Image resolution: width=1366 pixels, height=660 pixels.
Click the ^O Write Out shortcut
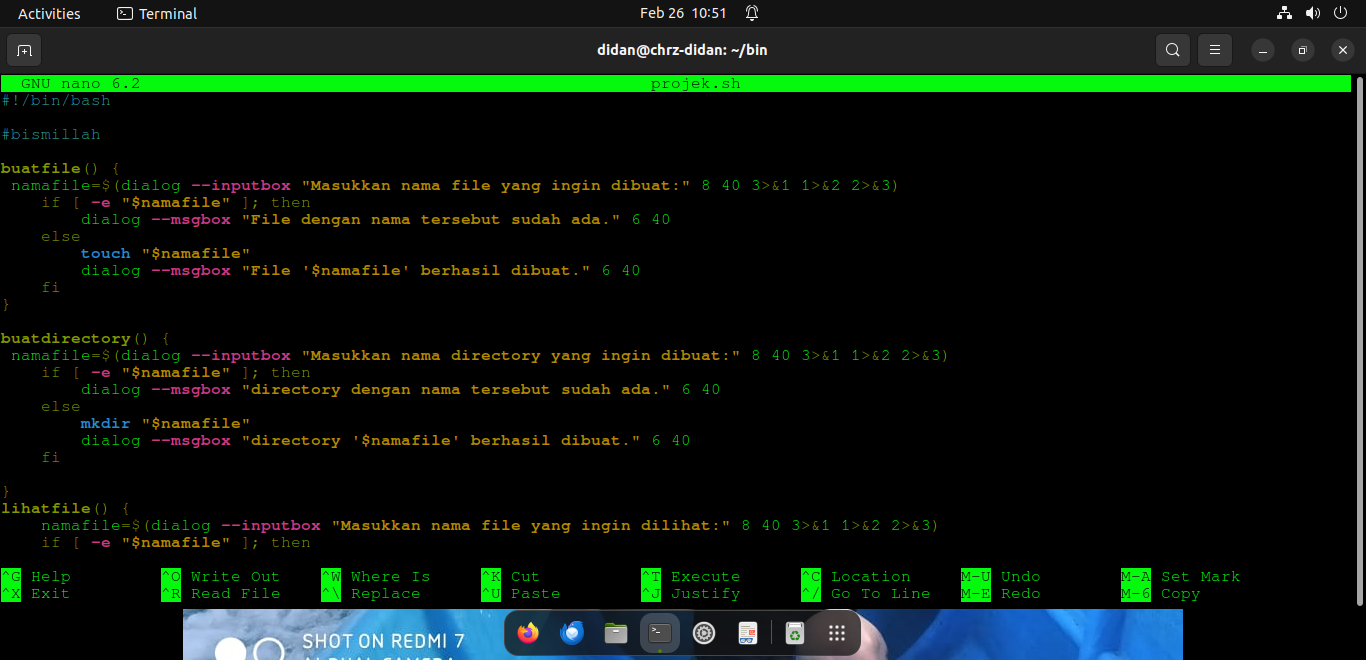(x=221, y=577)
